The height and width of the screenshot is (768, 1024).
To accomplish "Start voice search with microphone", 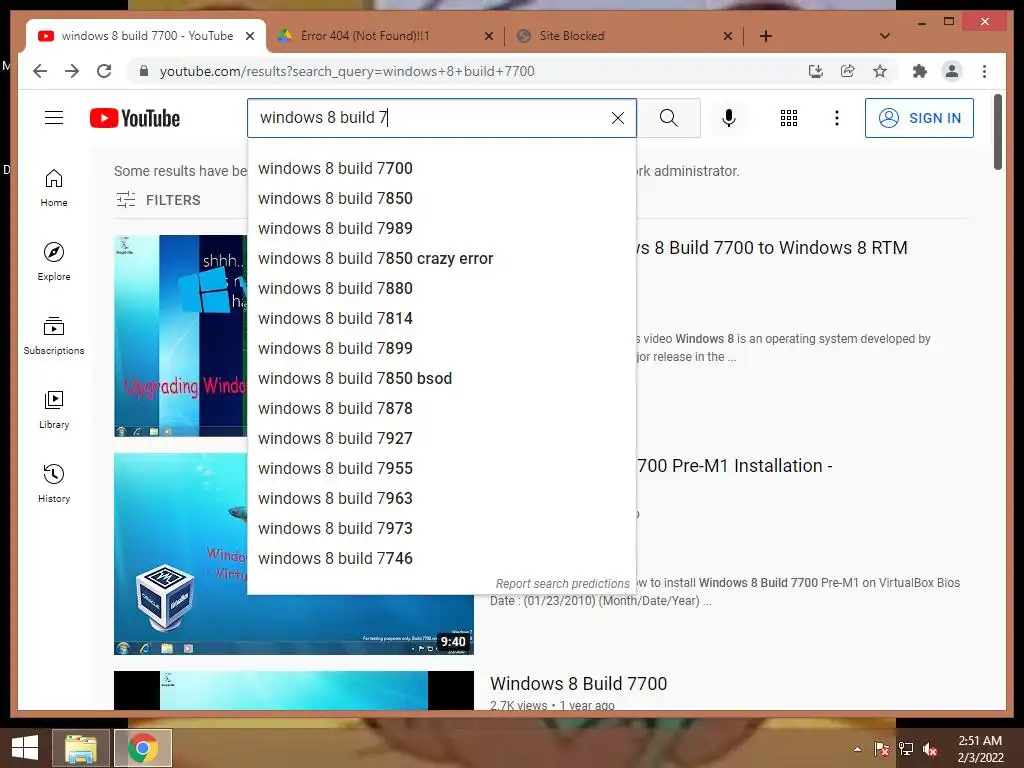I will pos(729,118).
